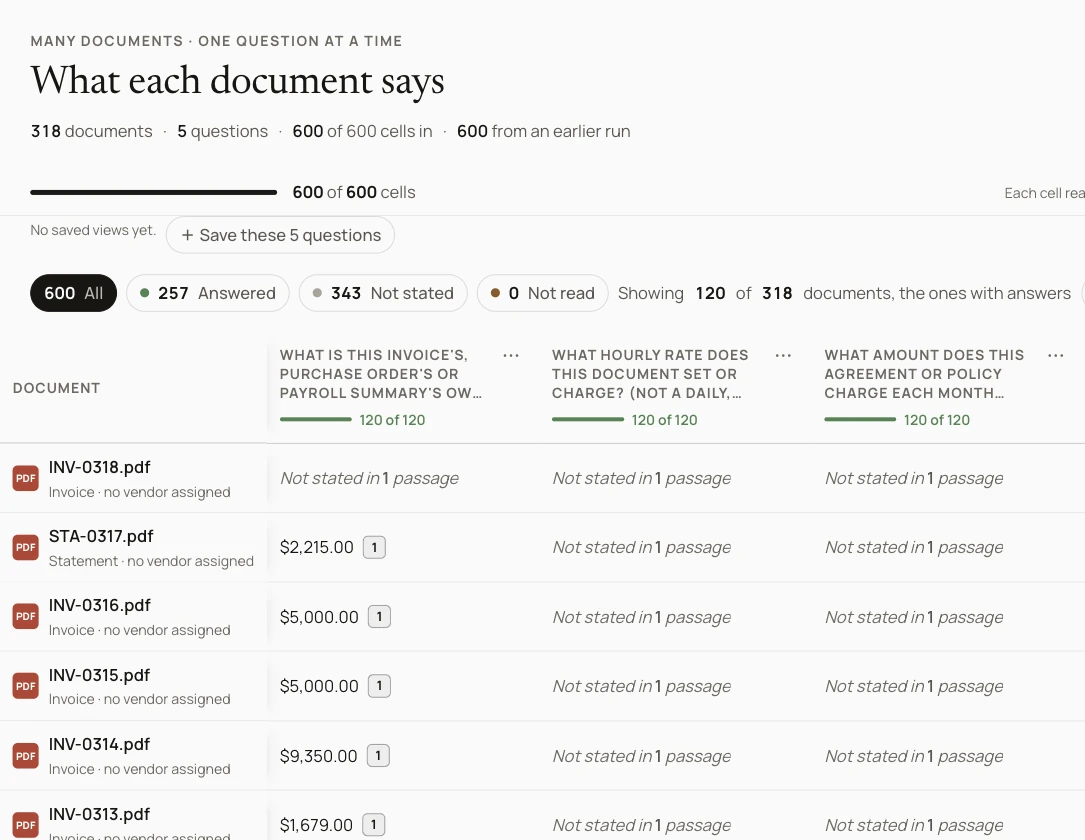The width and height of the screenshot is (1085, 840).
Task: Click the PDF icon for INV-0316.pdf
Action: (x=26, y=617)
